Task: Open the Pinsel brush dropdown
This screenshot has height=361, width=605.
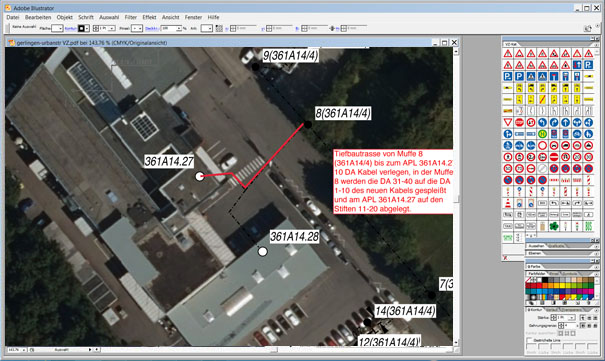Action: (x=140, y=28)
